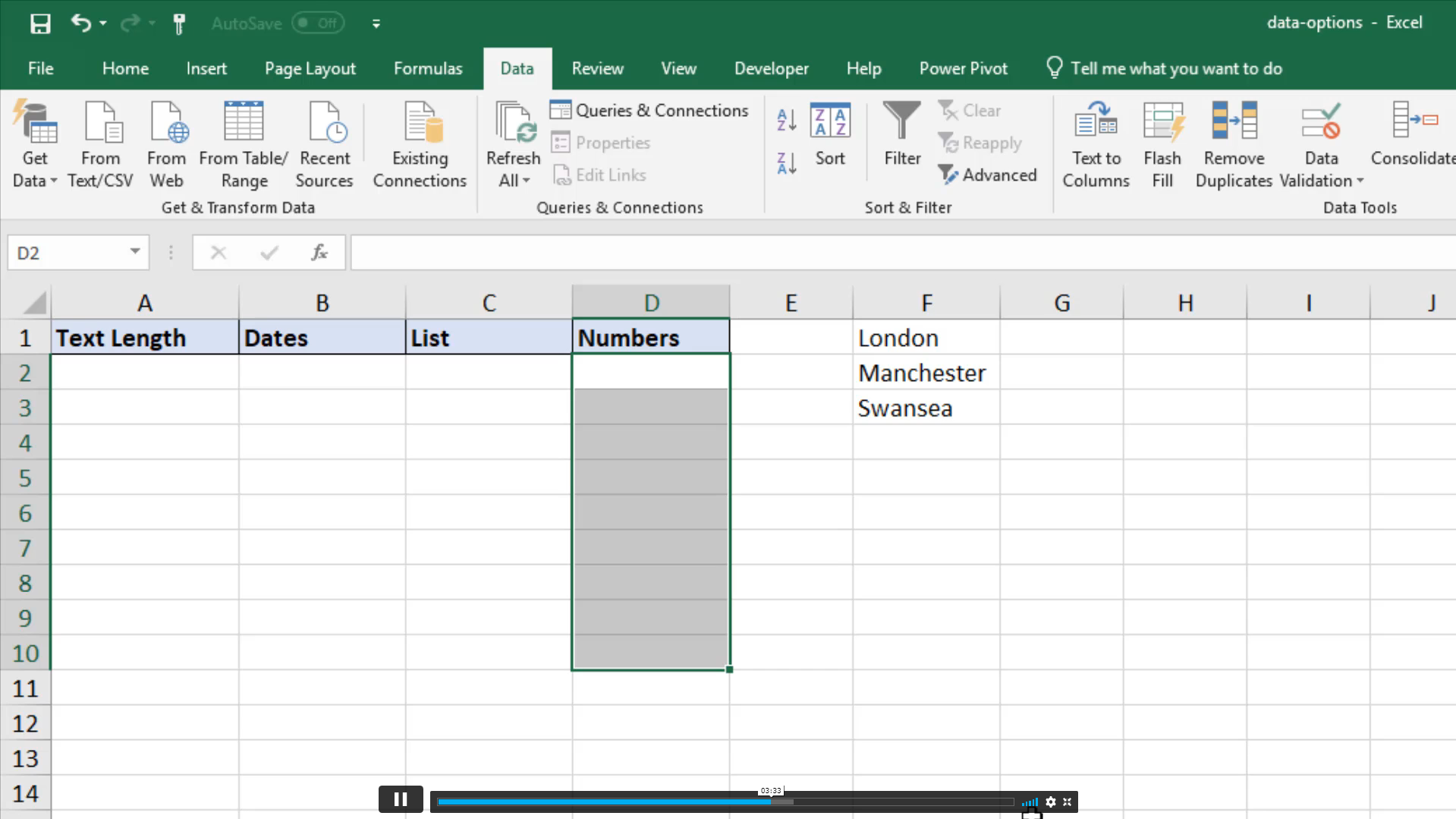Image resolution: width=1456 pixels, height=819 pixels.
Task: Click Existing Connections
Action: coord(419,144)
